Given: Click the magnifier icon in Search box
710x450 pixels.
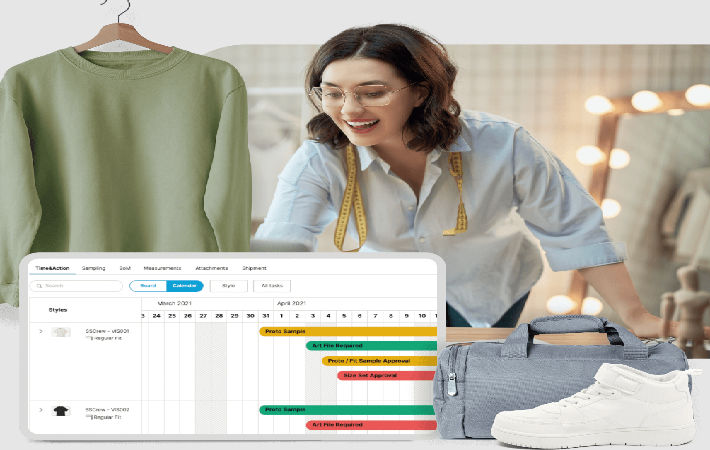Looking at the screenshot, I should [39, 286].
